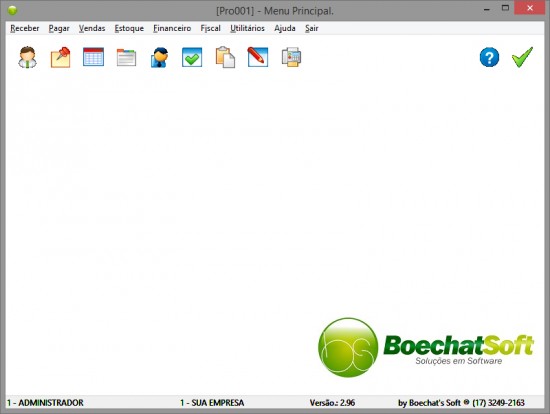Open the Utilitários menu
Image resolution: width=550 pixels, height=414 pixels.
(x=247, y=28)
